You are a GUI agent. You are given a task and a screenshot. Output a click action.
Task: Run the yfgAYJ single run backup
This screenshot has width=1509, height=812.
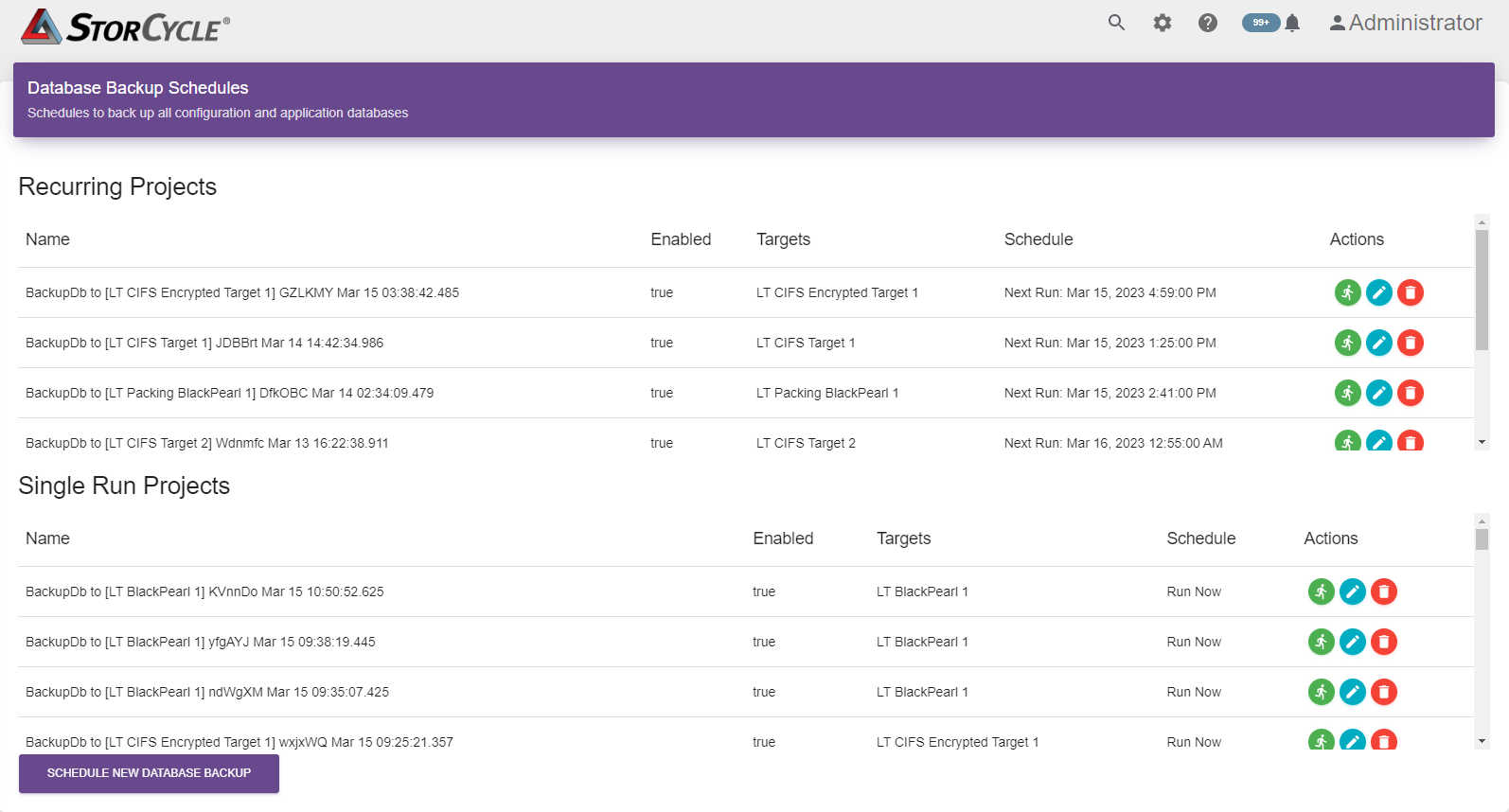click(x=1322, y=642)
